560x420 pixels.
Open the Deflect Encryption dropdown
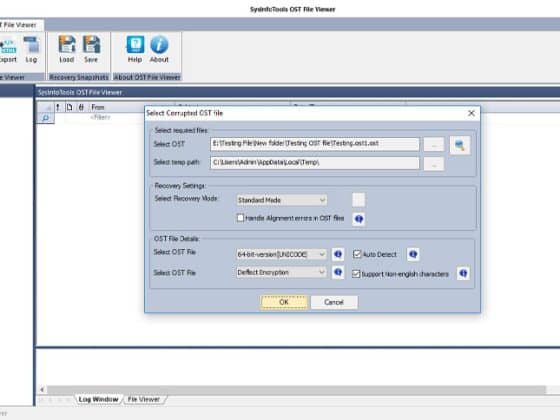(x=281, y=272)
